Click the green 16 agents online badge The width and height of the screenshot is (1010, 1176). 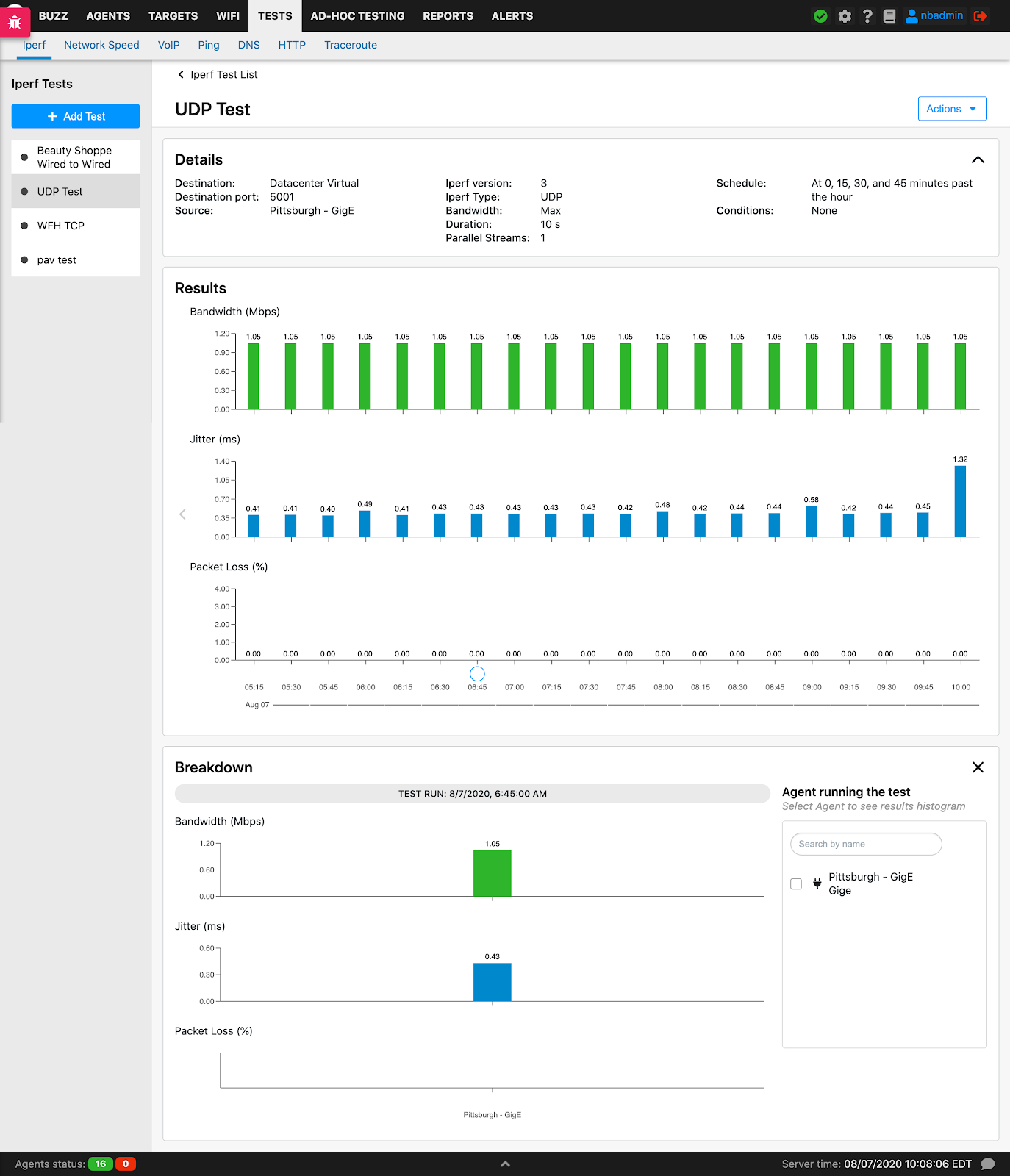click(101, 1164)
